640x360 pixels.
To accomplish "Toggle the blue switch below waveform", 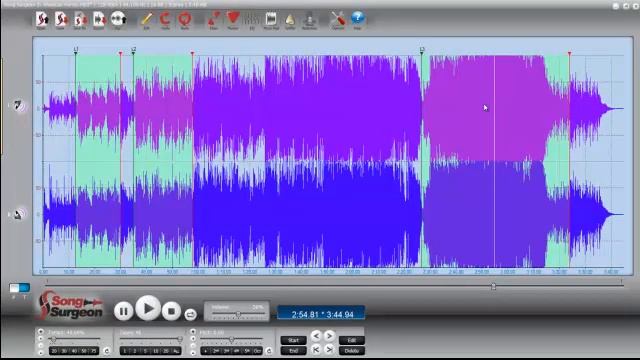I will [20, 288].
